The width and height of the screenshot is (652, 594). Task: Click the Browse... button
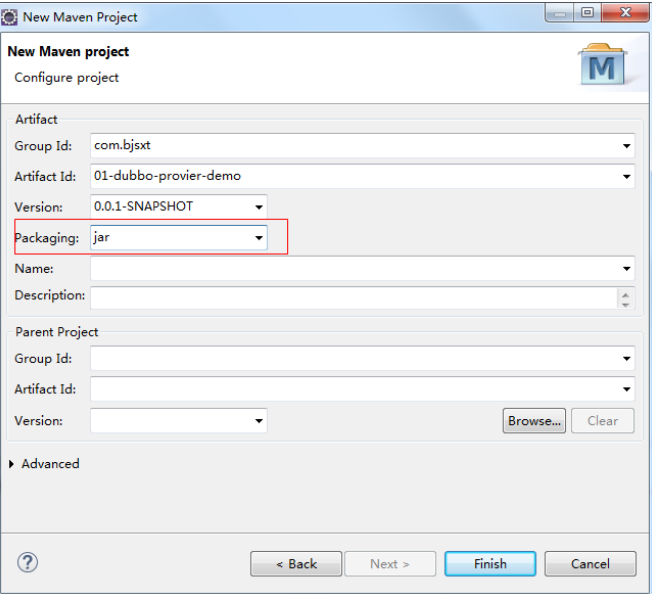(x=534, y=421)
